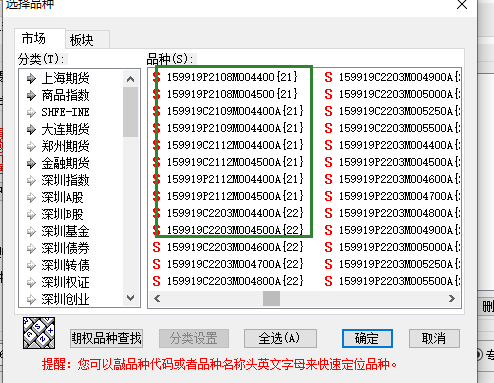The image size is (494, 383).
Task: Select instrument 159919P2203M004800A
Action: coord(399,213)
